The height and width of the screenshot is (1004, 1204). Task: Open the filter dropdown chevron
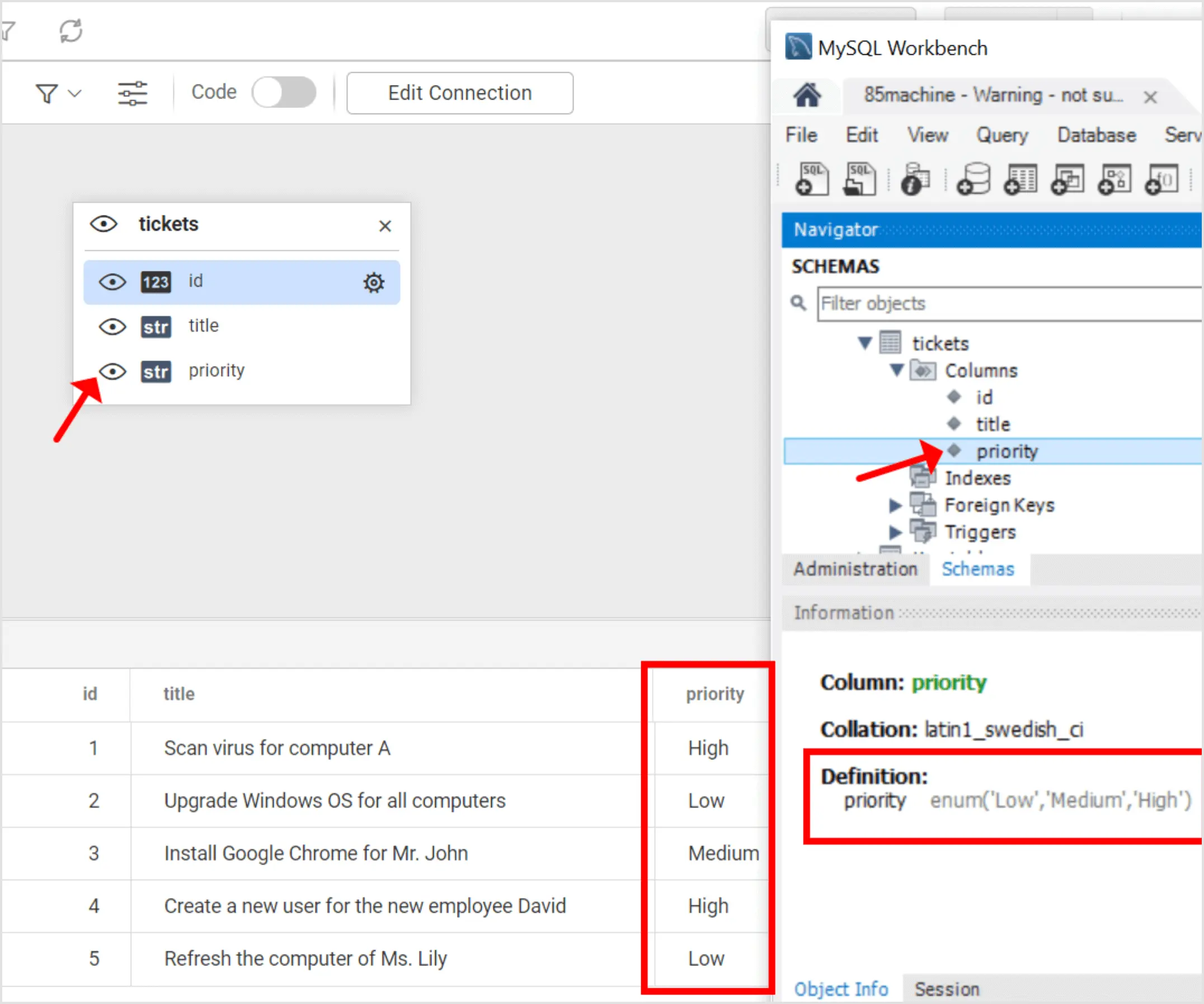(x=75, y=93)
